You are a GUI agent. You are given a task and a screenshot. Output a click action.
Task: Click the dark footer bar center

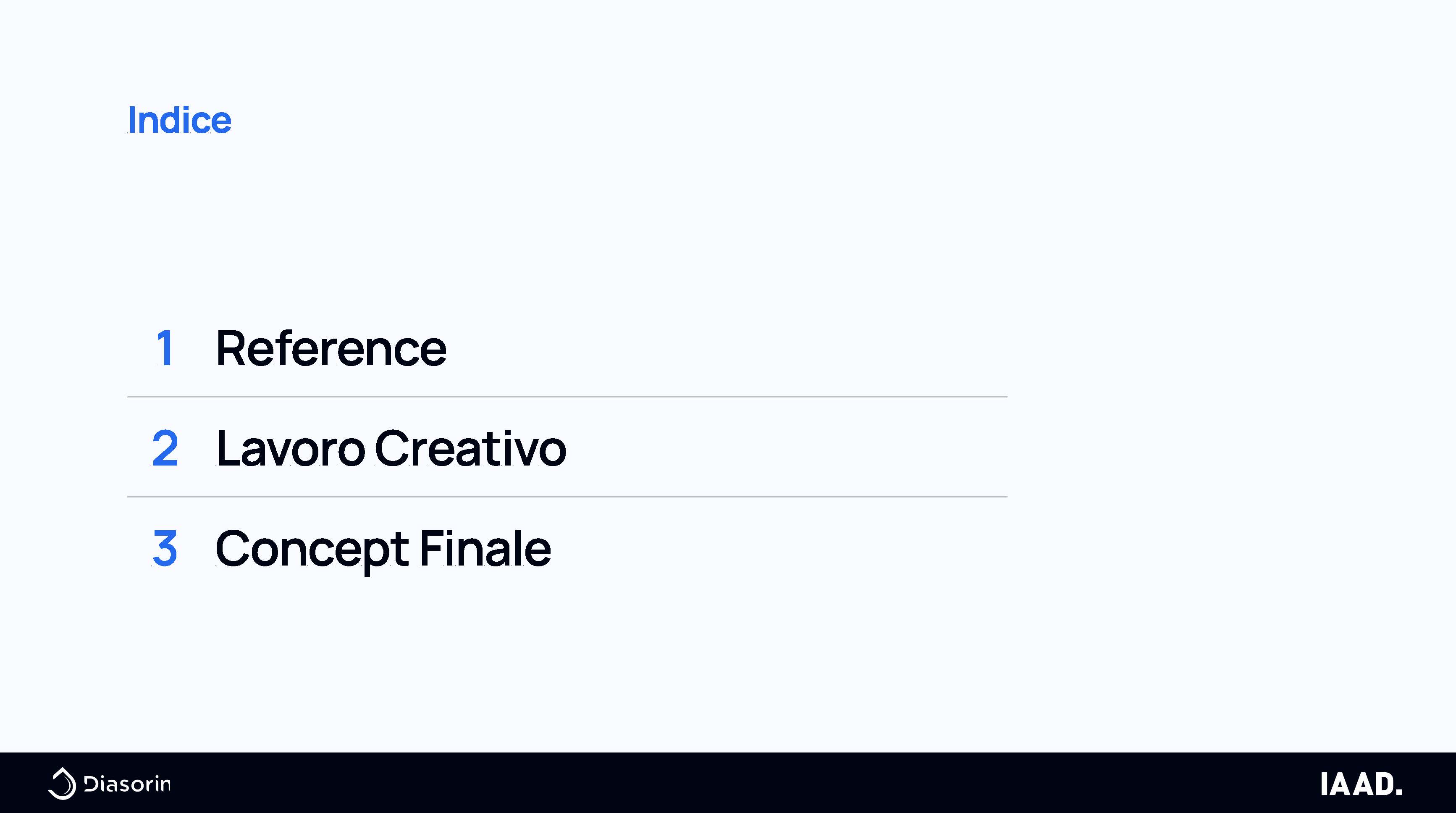click(728, 782)
